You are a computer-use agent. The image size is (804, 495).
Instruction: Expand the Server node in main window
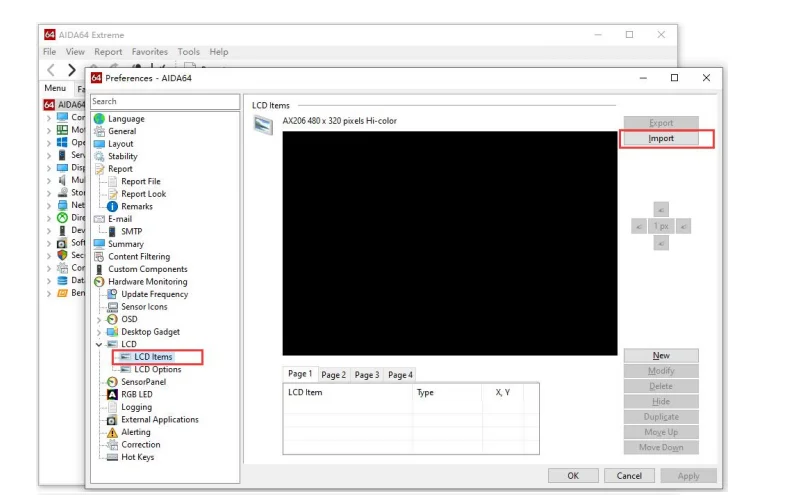pyautogui.click(x=49, y=155)
